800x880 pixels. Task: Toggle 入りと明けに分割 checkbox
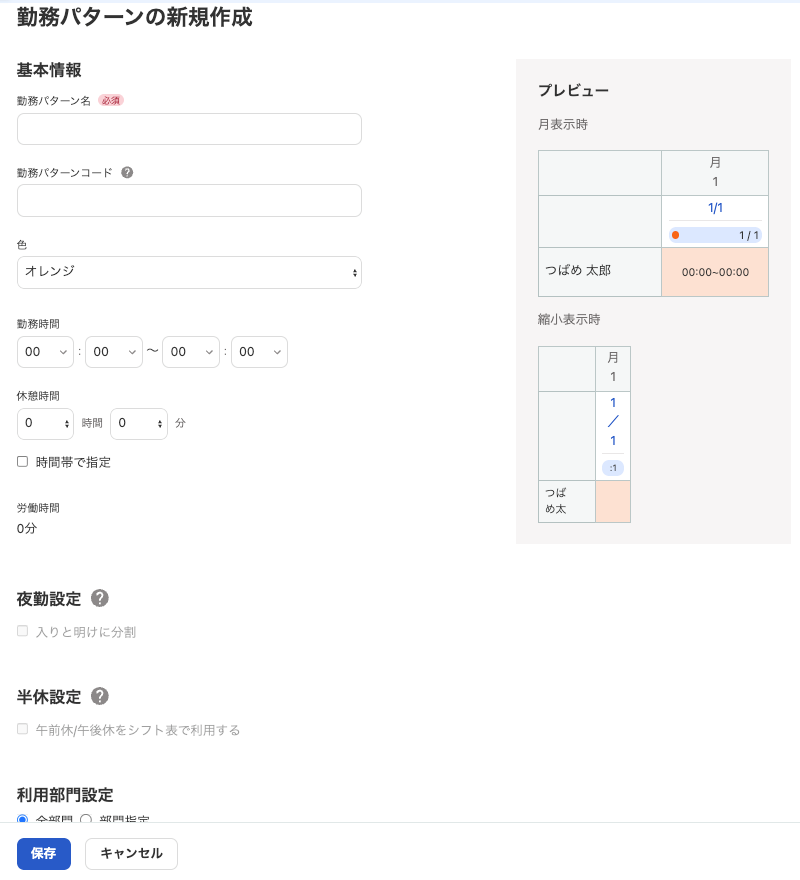(22, 631)
